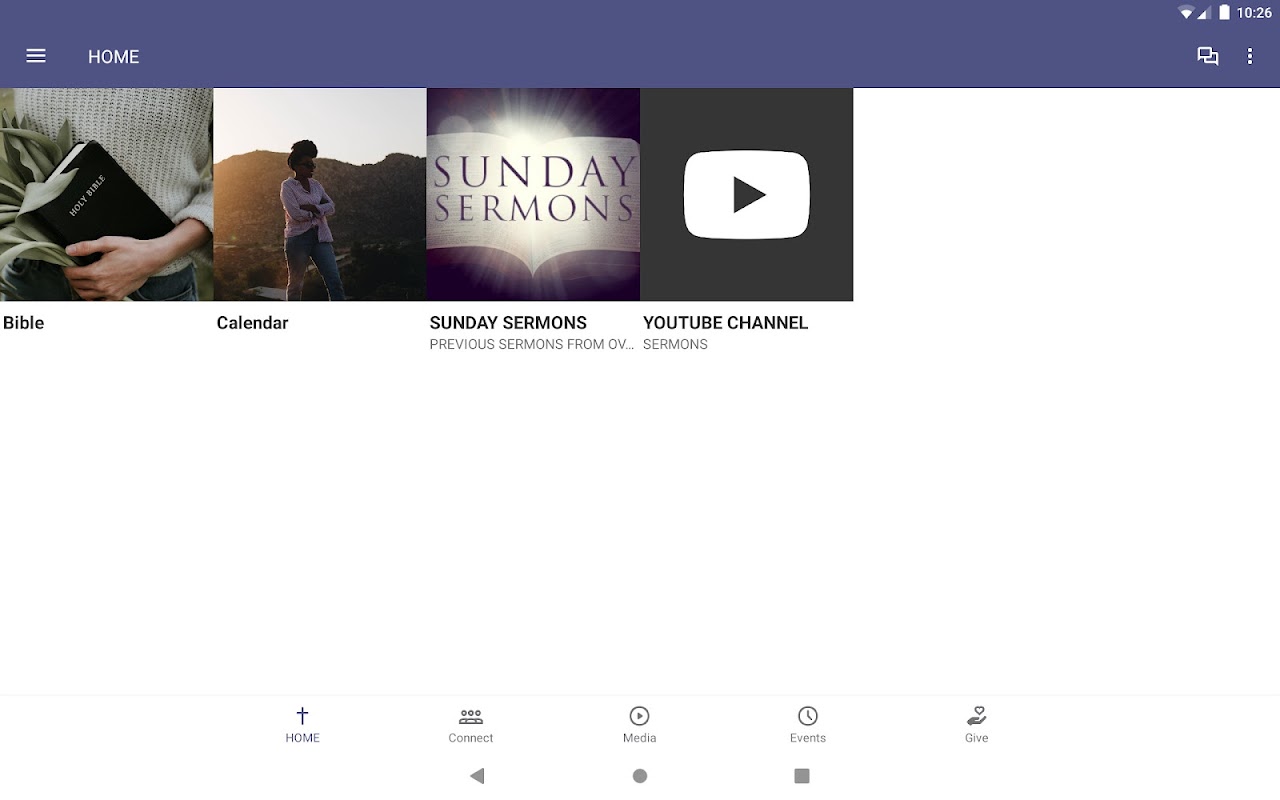The width and height of the screenshot is (1280, 800).
Task: Tap the Wi-Fi status icon
Action: click(1186, 13)
